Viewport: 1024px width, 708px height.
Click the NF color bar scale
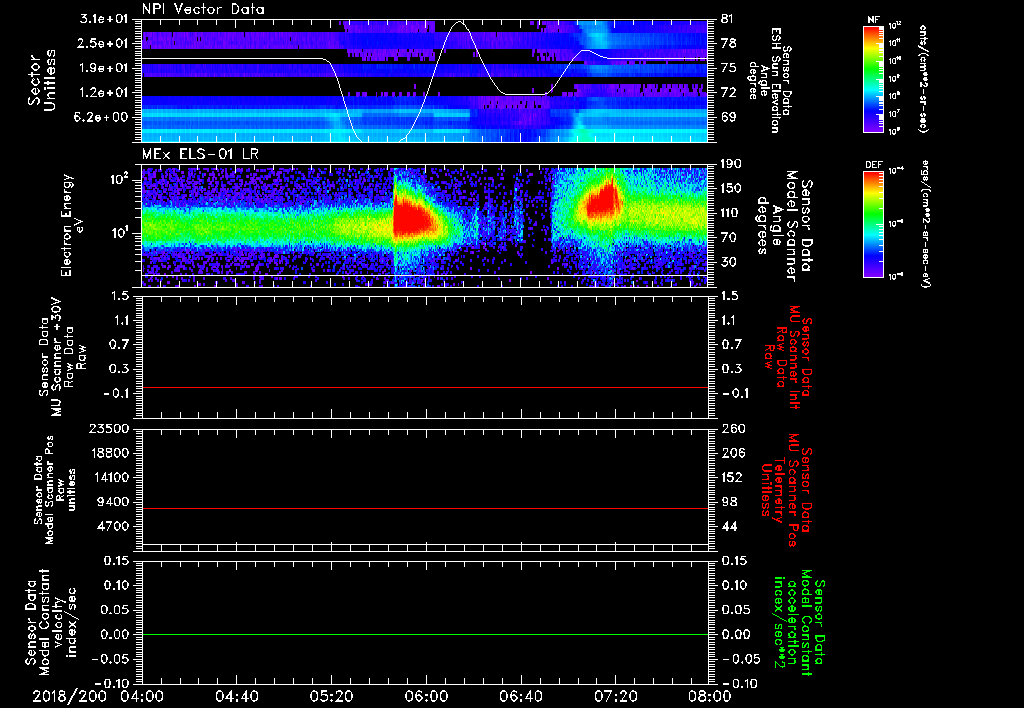coord(874,78)
